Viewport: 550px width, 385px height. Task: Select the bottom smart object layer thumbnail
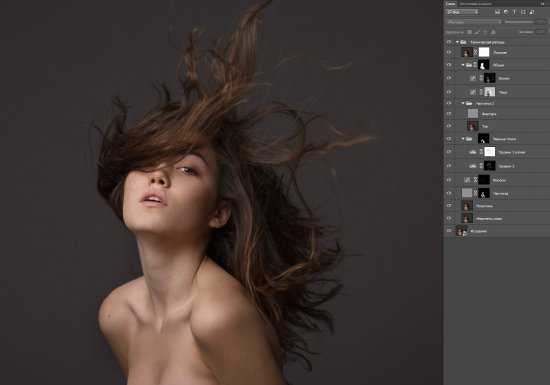click(461, 231)
